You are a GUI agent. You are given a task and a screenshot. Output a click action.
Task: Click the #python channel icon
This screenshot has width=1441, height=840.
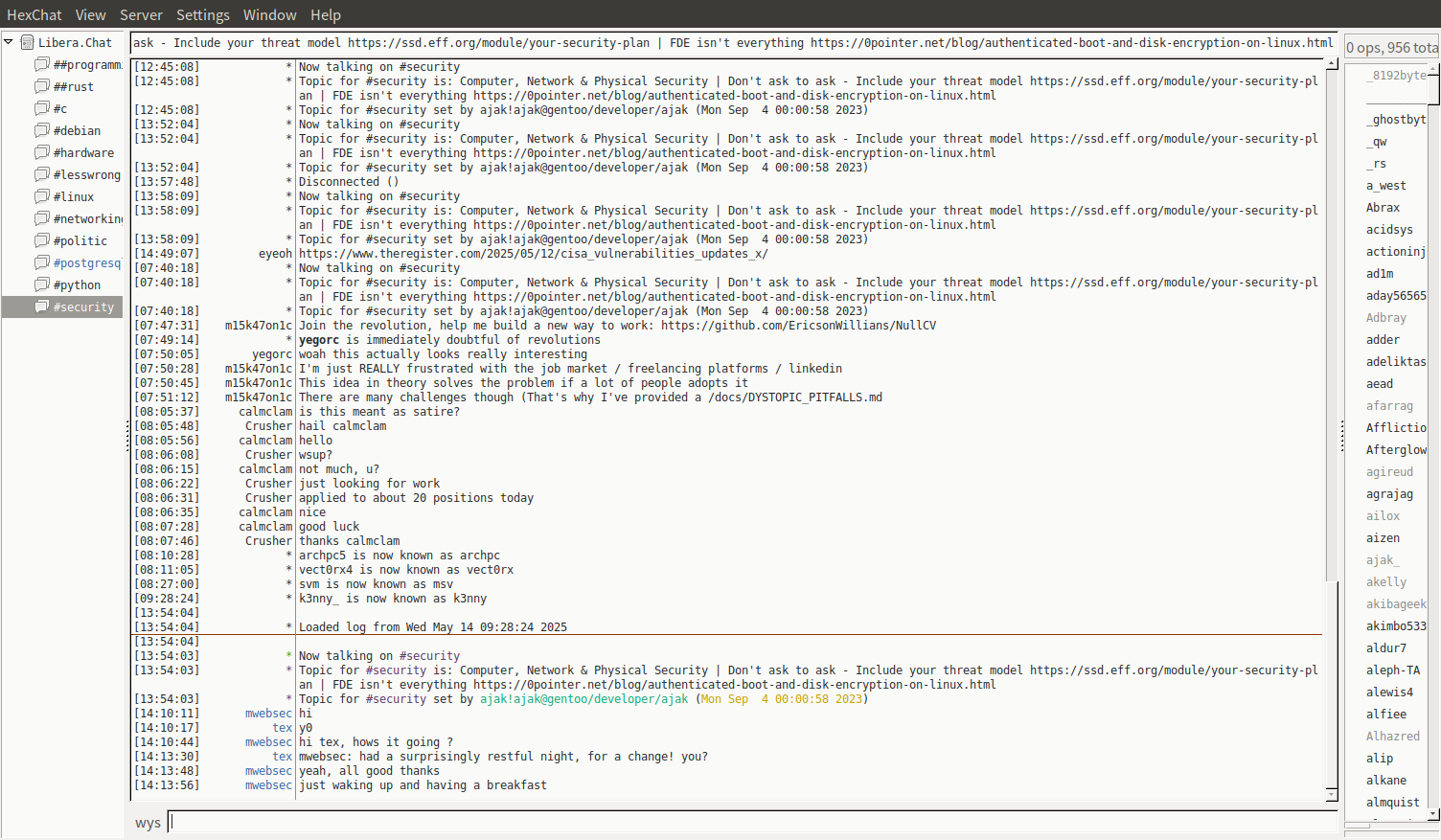coord(42,284)
